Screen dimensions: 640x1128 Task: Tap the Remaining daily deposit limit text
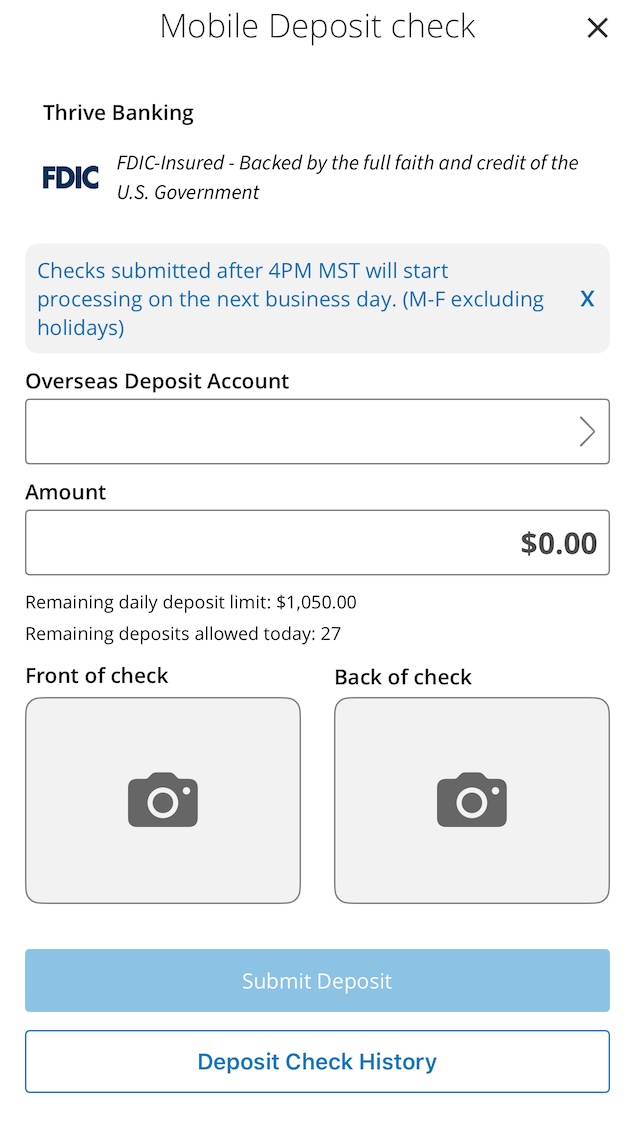190,602
